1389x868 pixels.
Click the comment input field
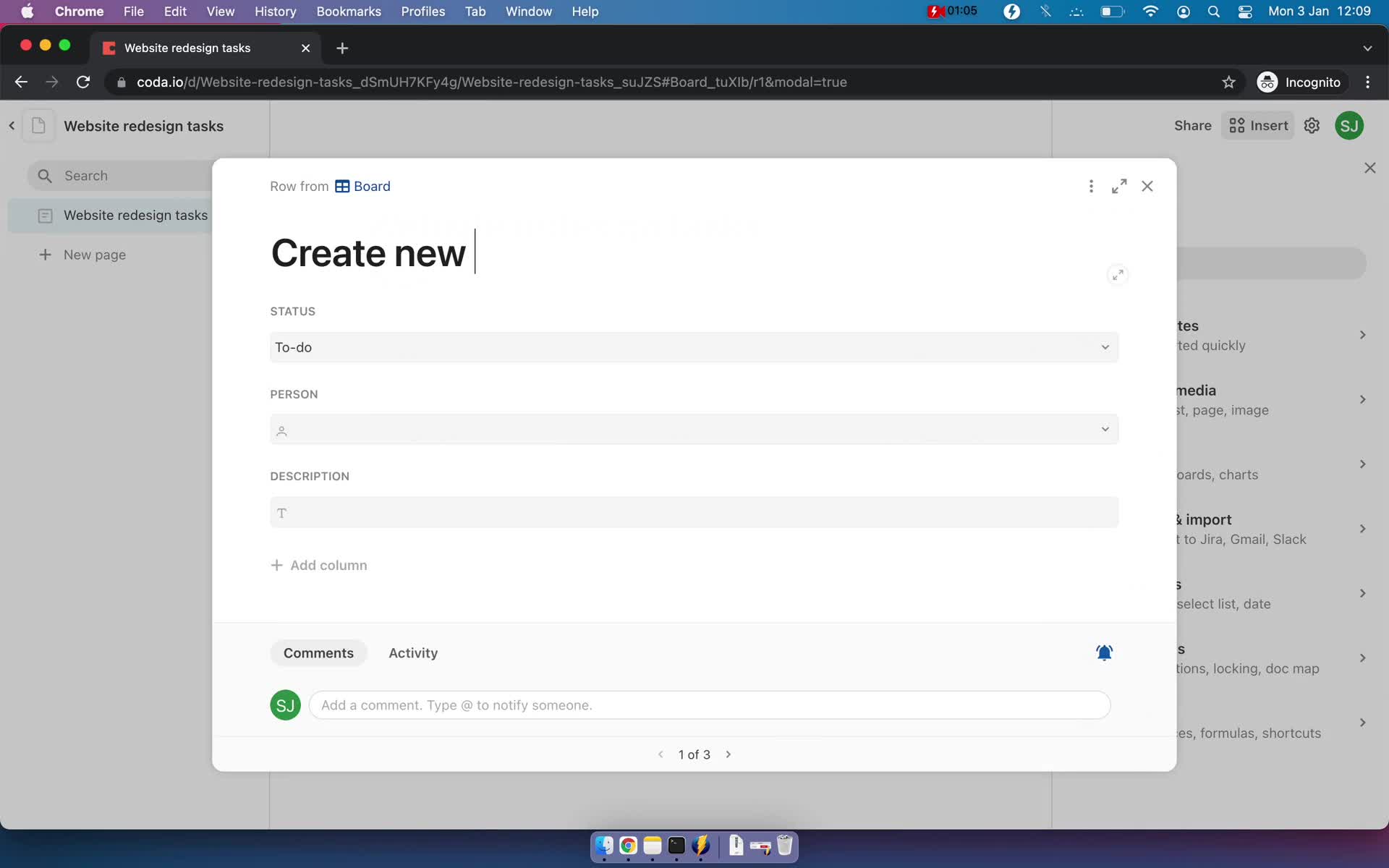710,705
